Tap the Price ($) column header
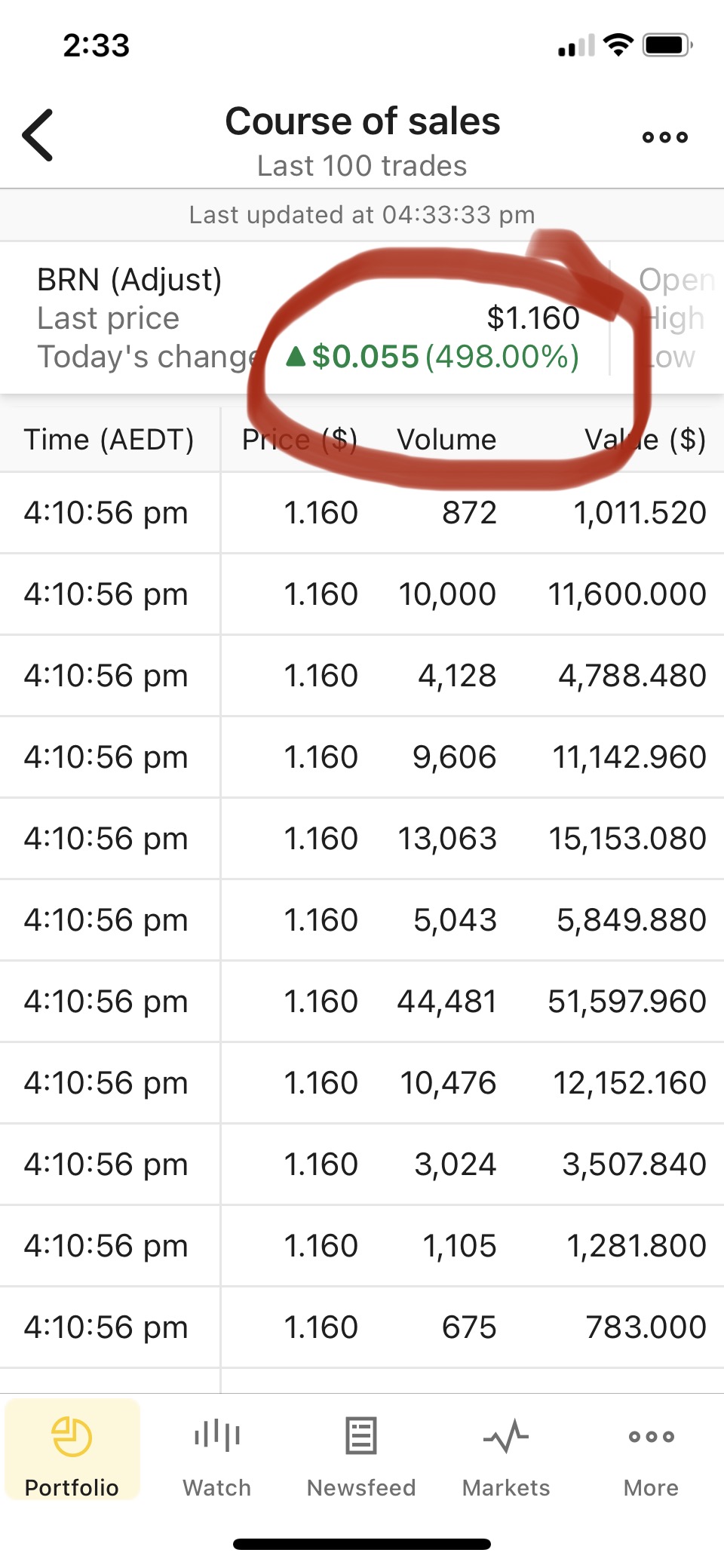The width and height of the screenshot is (724, 1568). click(x=299, y=440)
